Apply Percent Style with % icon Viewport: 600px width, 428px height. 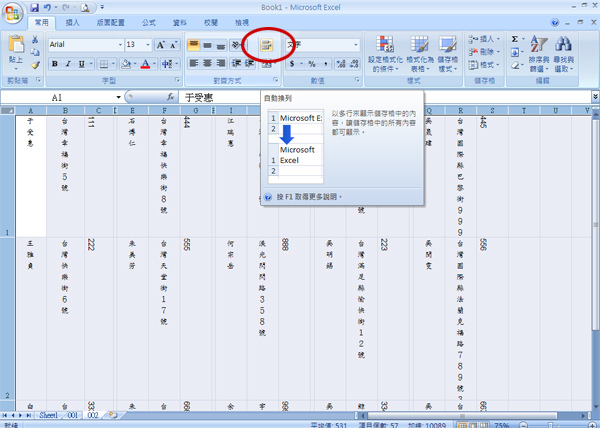(x=312, y=64)
